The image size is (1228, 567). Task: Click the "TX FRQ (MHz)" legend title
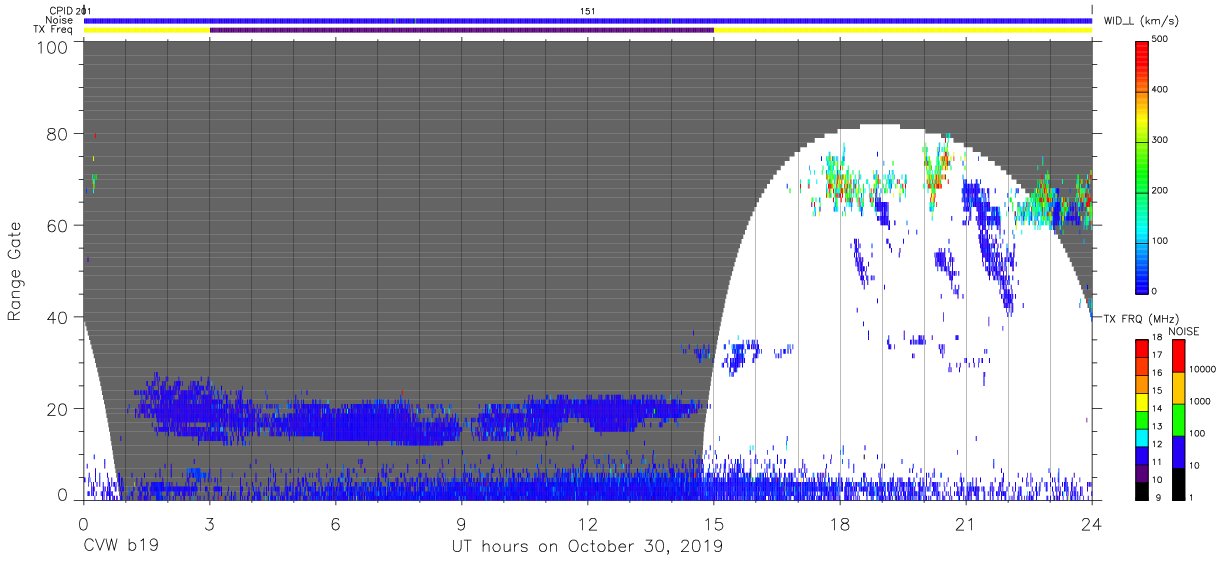pyautogui.click(x=1140, y=319)
